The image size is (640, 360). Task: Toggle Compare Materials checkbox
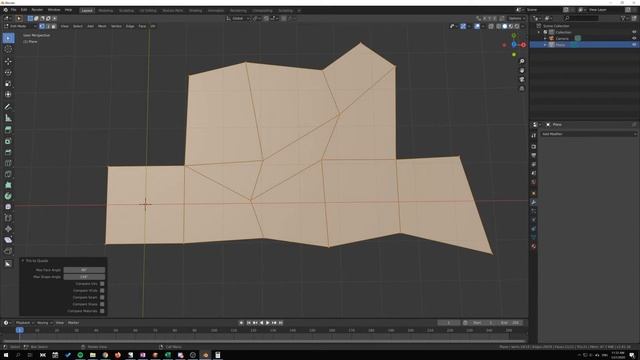click(x=102, y=311)
